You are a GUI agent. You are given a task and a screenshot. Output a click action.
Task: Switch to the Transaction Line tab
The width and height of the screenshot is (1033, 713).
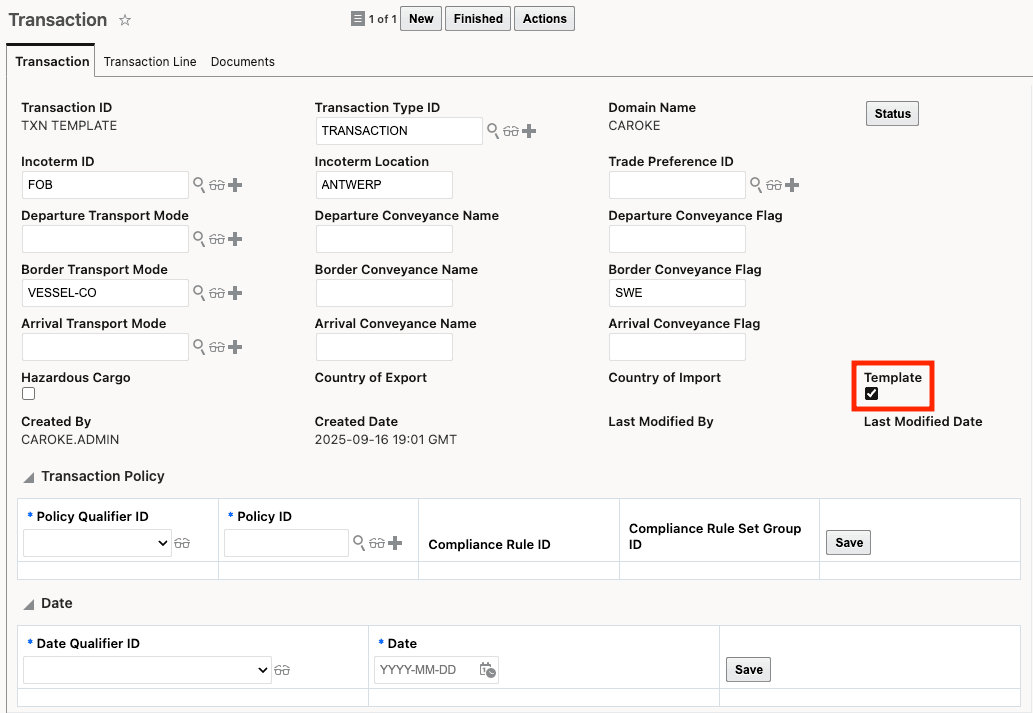150,61
